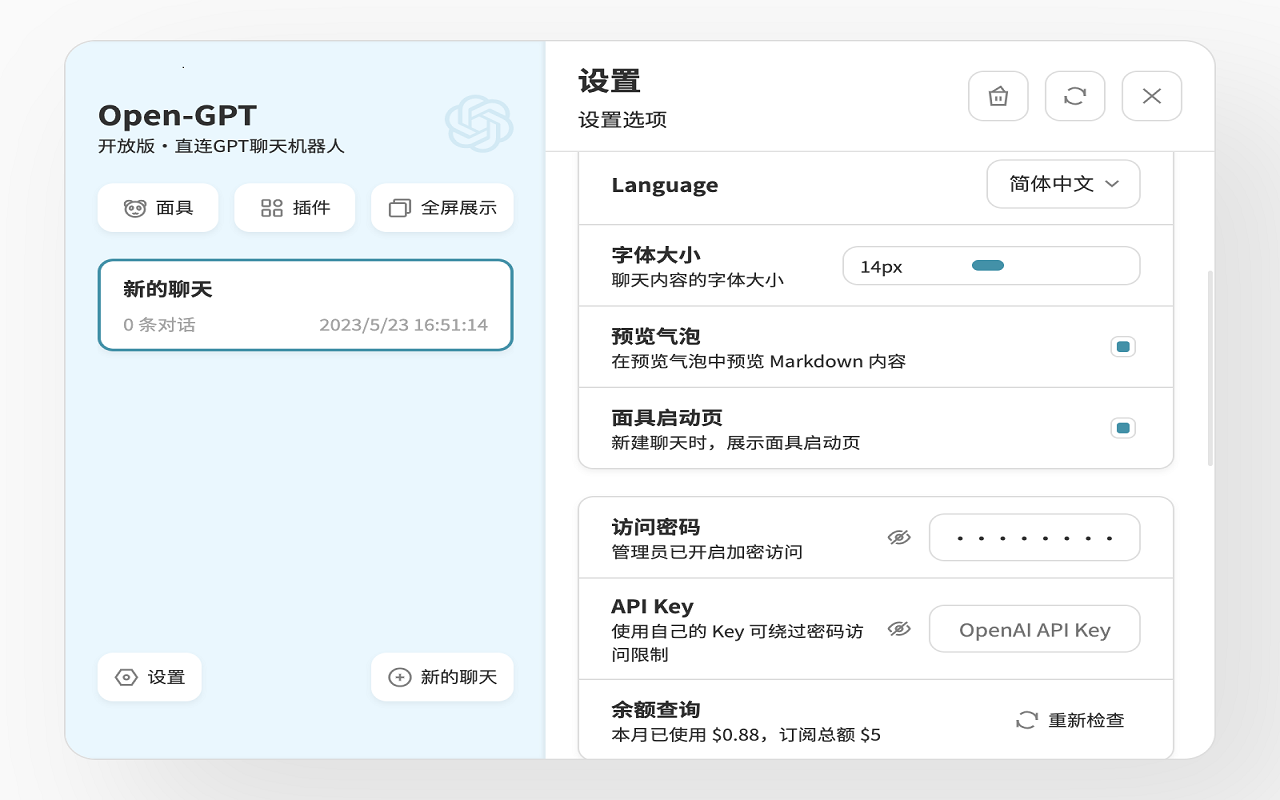
Task: Toggle the 面具启动页 checkbox
Action: click(x=1123, y=428)
